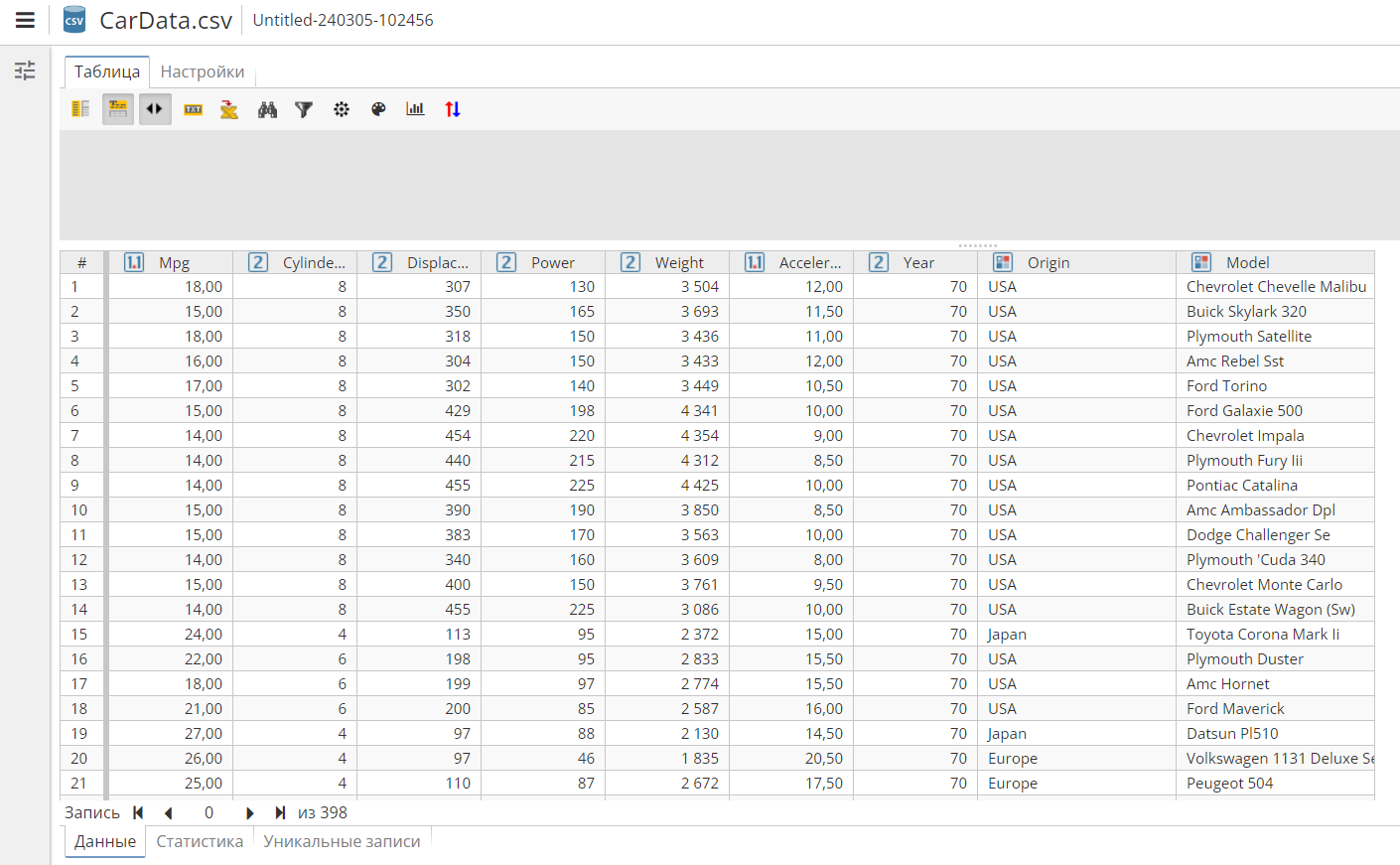Select the Power column header
Viewport: 1400px width, 865px height.
coord(543,262)
